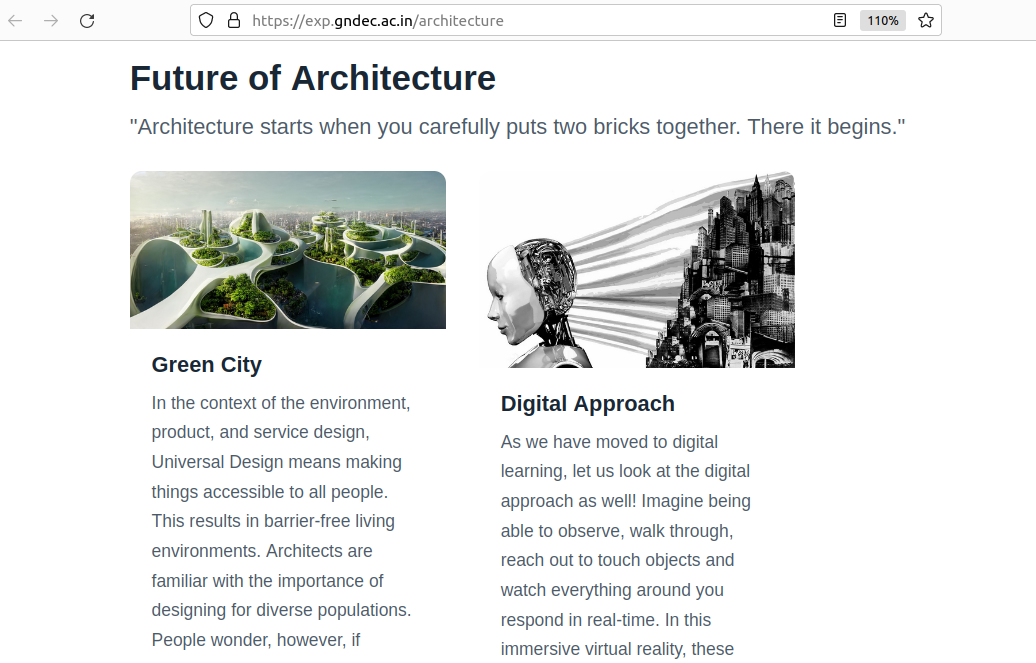This screenshot has width=1036, height=663.
Task: Select the 'Green City' card title
Action: click(207, 365)
